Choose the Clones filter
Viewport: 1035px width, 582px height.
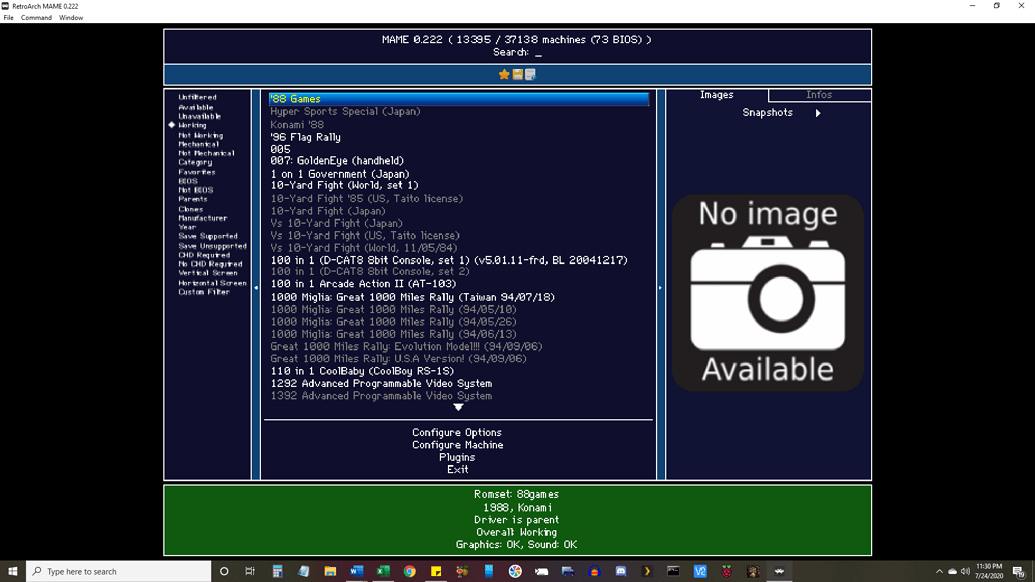[x=191, y=209]
